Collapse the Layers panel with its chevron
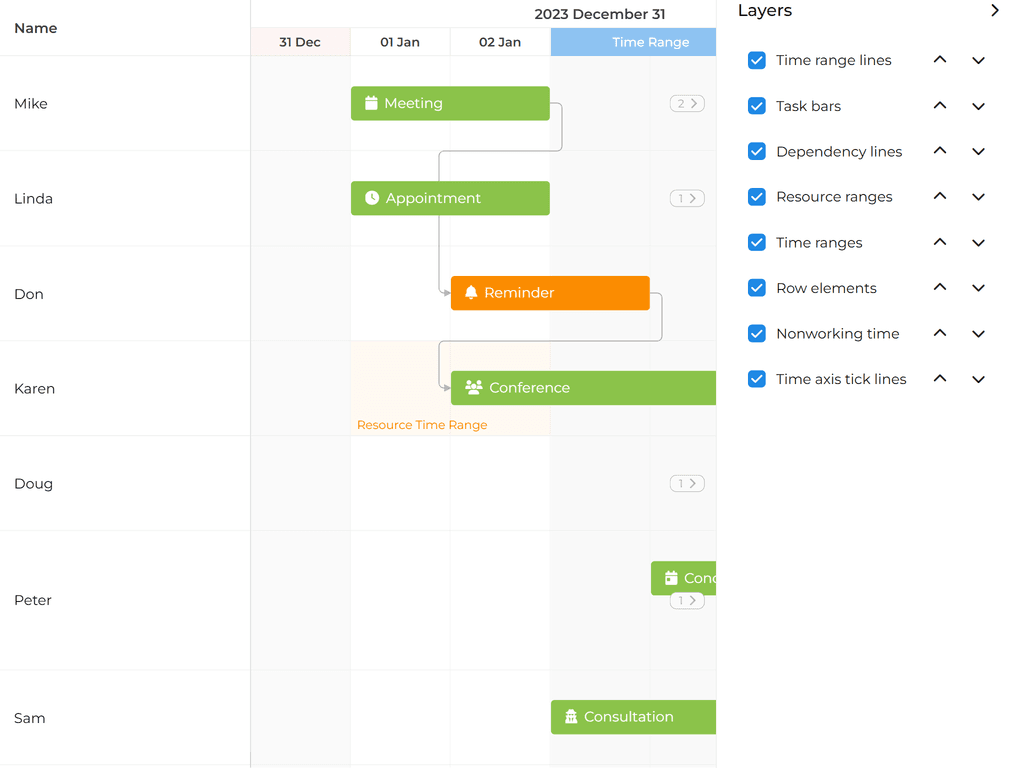Screen dimensions: 1024x768 [995, 10]
